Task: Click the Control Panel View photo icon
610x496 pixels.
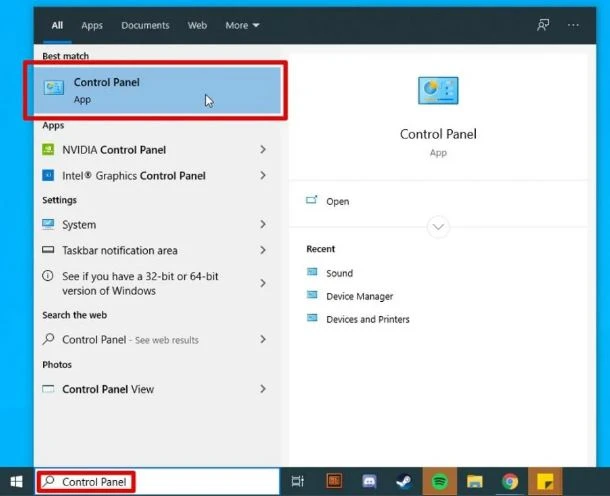Action: click(x=48, y=389)
